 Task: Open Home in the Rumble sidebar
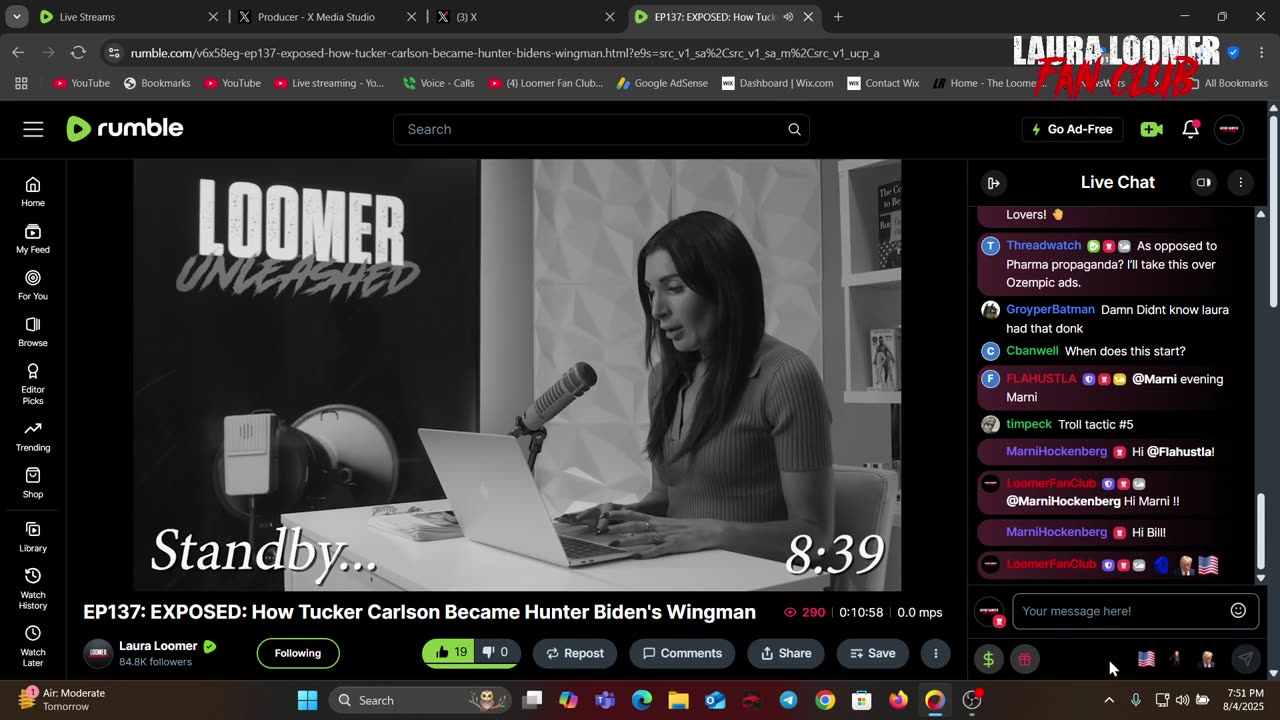pyautogui.click(x=33, y=191)
